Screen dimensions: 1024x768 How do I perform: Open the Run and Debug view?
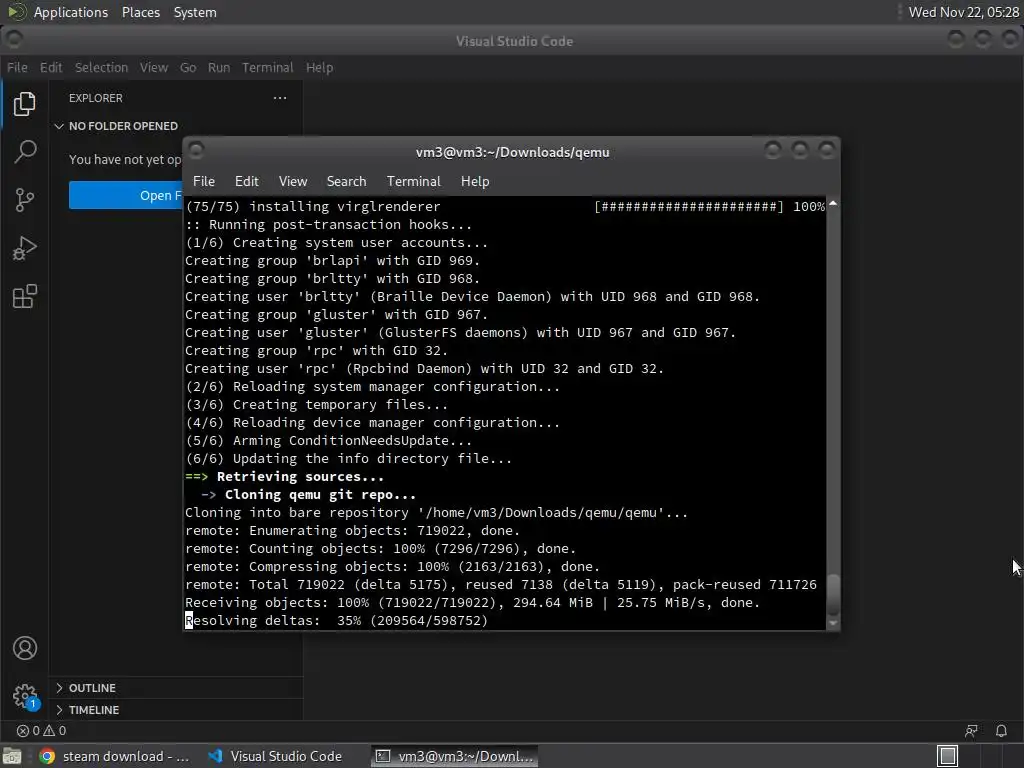pos(25,248)
